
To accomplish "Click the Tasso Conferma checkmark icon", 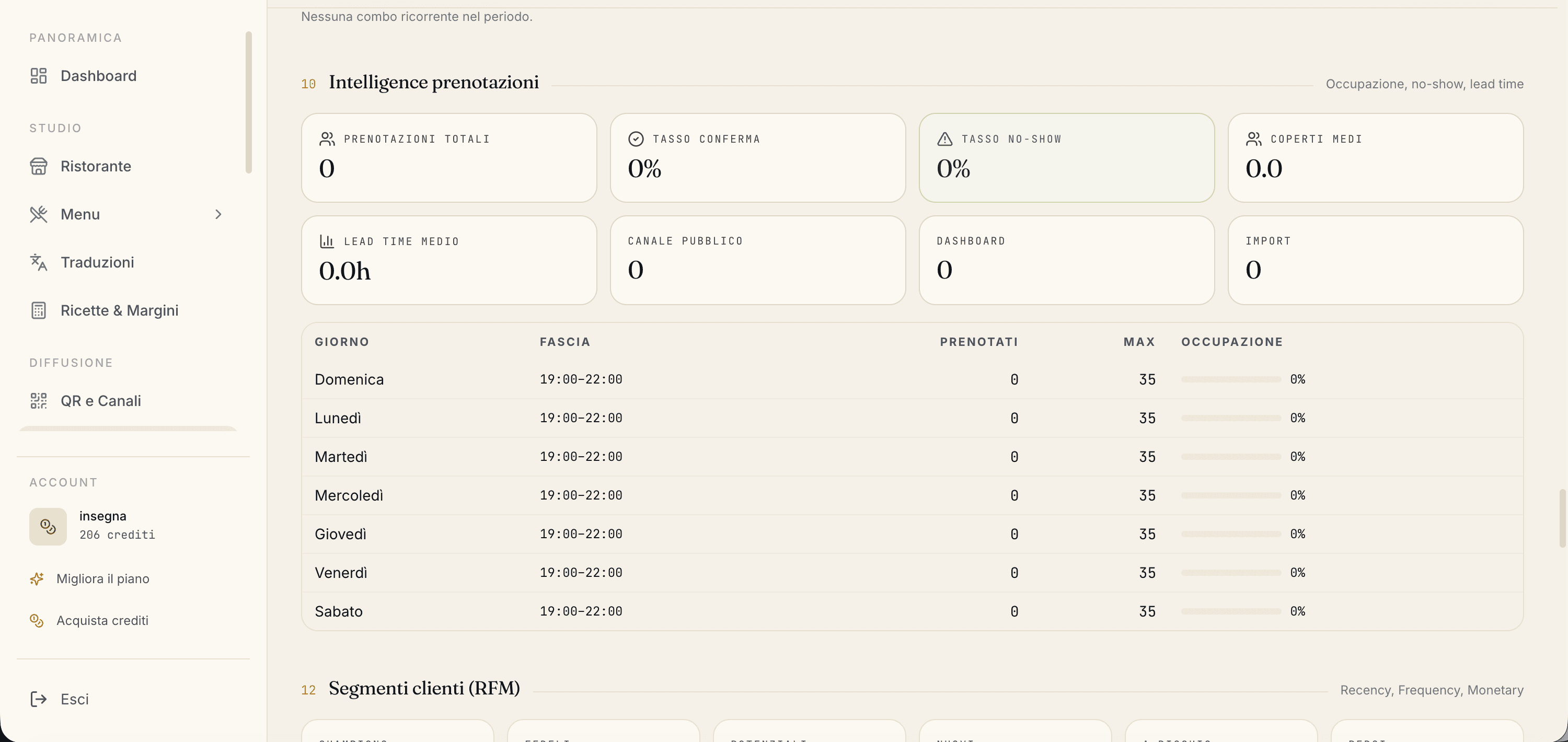I will point(636,139).
